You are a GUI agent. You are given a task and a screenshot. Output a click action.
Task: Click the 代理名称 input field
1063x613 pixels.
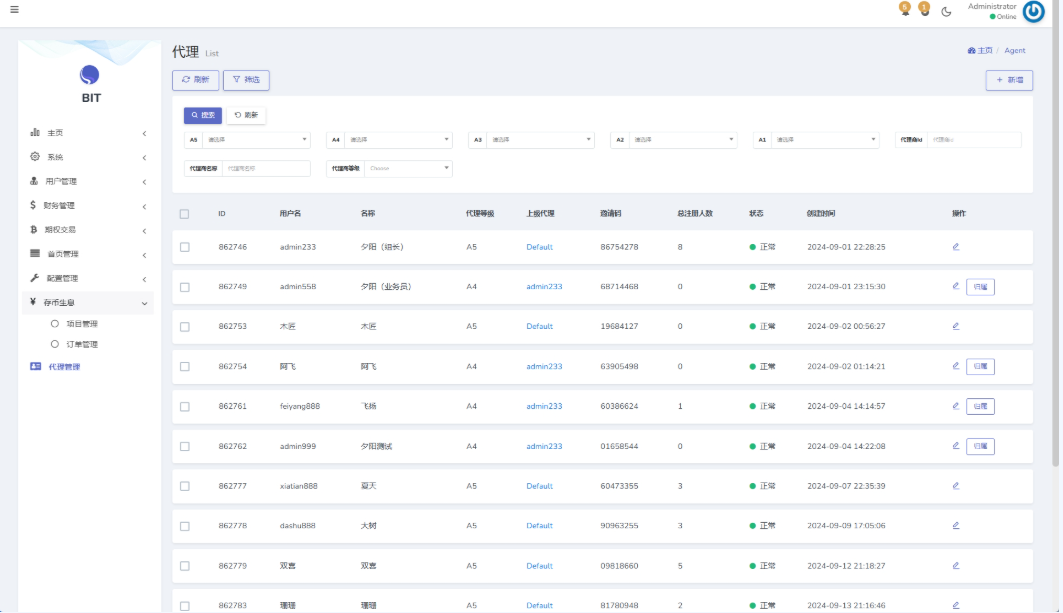pyautogui.click(x=265, y=169)
